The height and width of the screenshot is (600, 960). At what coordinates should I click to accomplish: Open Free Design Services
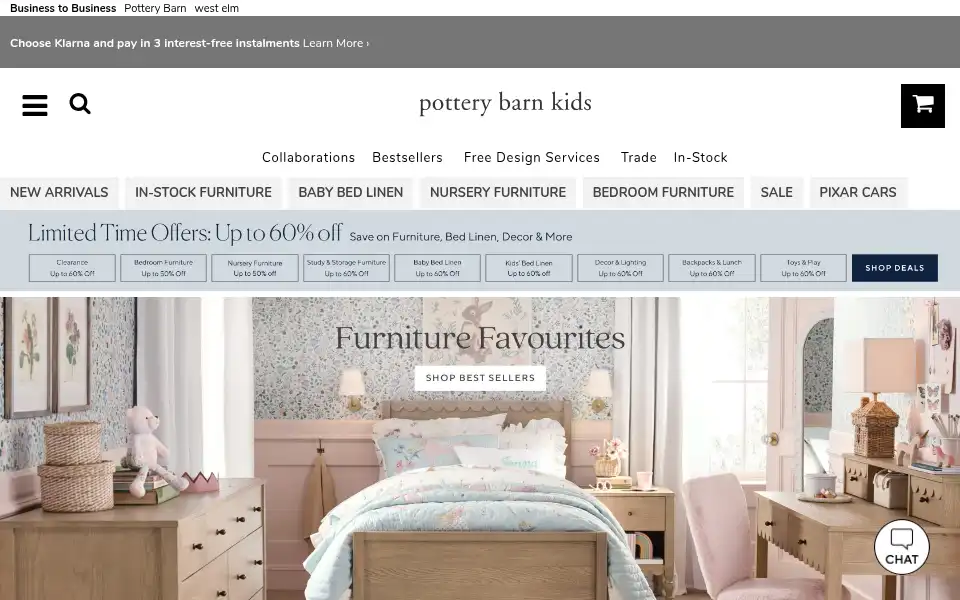click(x=531, y=157)
